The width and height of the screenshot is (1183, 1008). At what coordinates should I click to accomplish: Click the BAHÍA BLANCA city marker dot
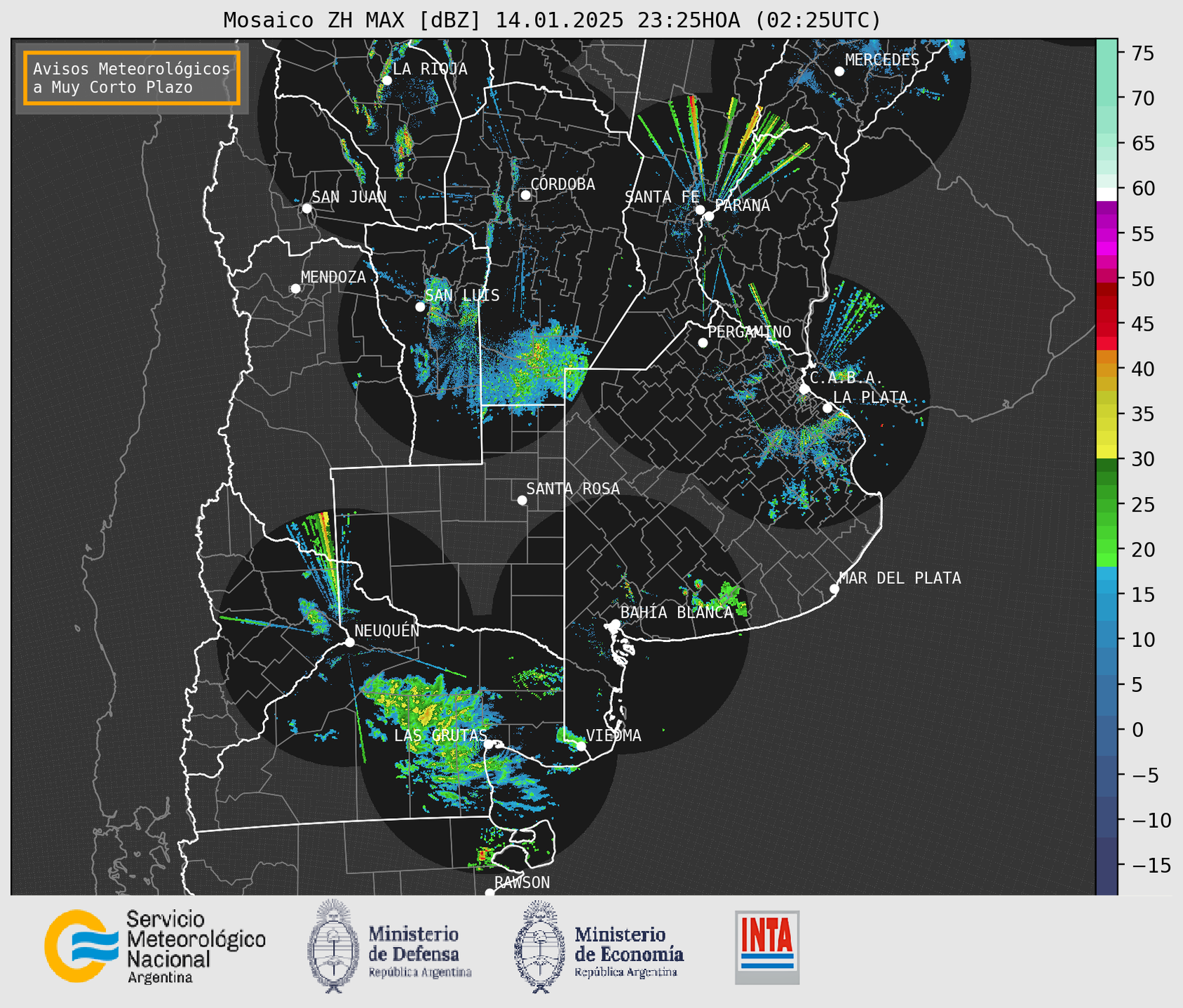(x=615, y=624)
